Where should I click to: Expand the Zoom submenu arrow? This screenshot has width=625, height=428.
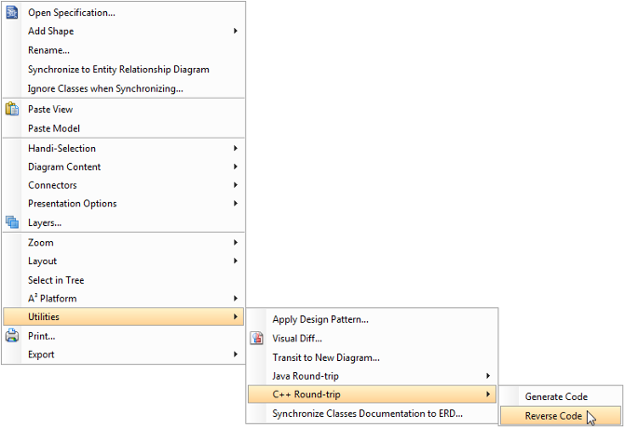coord(236,242)
